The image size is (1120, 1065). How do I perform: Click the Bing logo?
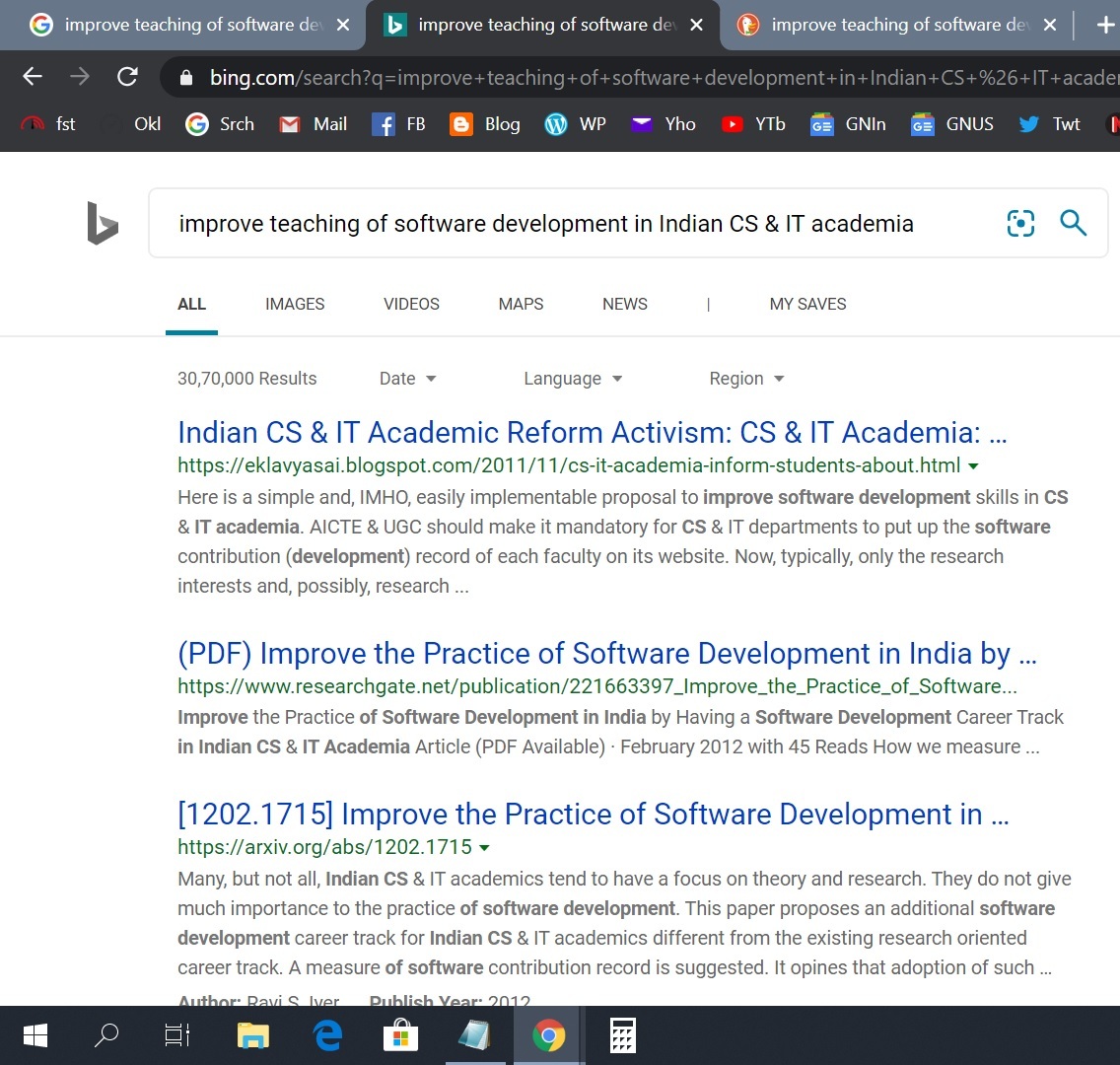point(103,223)
